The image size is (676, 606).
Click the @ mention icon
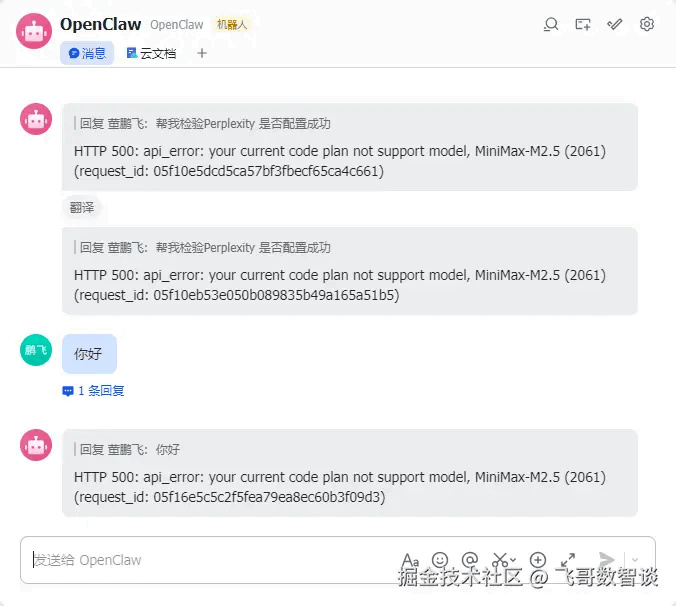(469, 559)
